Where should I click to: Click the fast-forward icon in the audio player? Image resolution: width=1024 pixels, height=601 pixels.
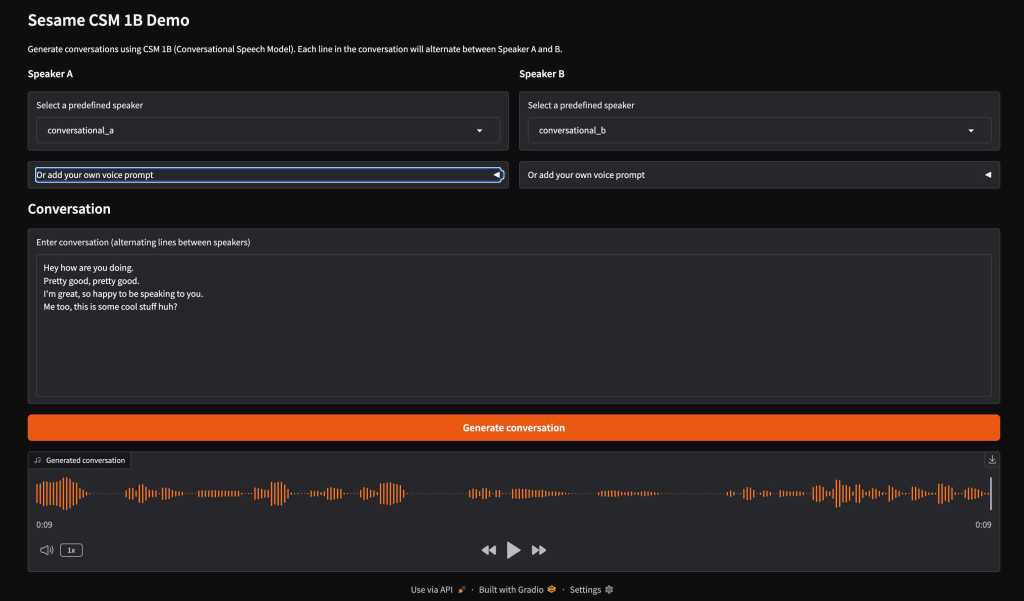(539, 549)
